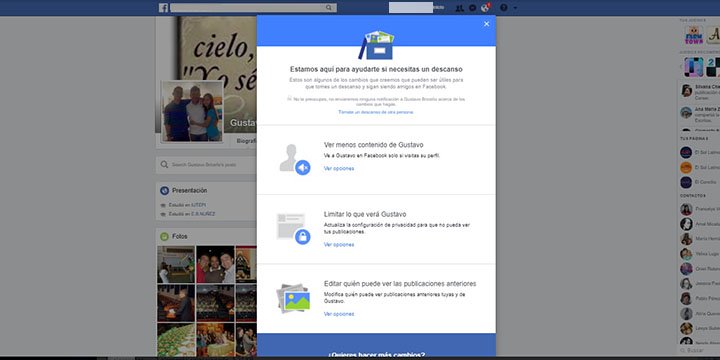Open chat with contact Lesys
720x360 pixels.
[x=699, y=328]
